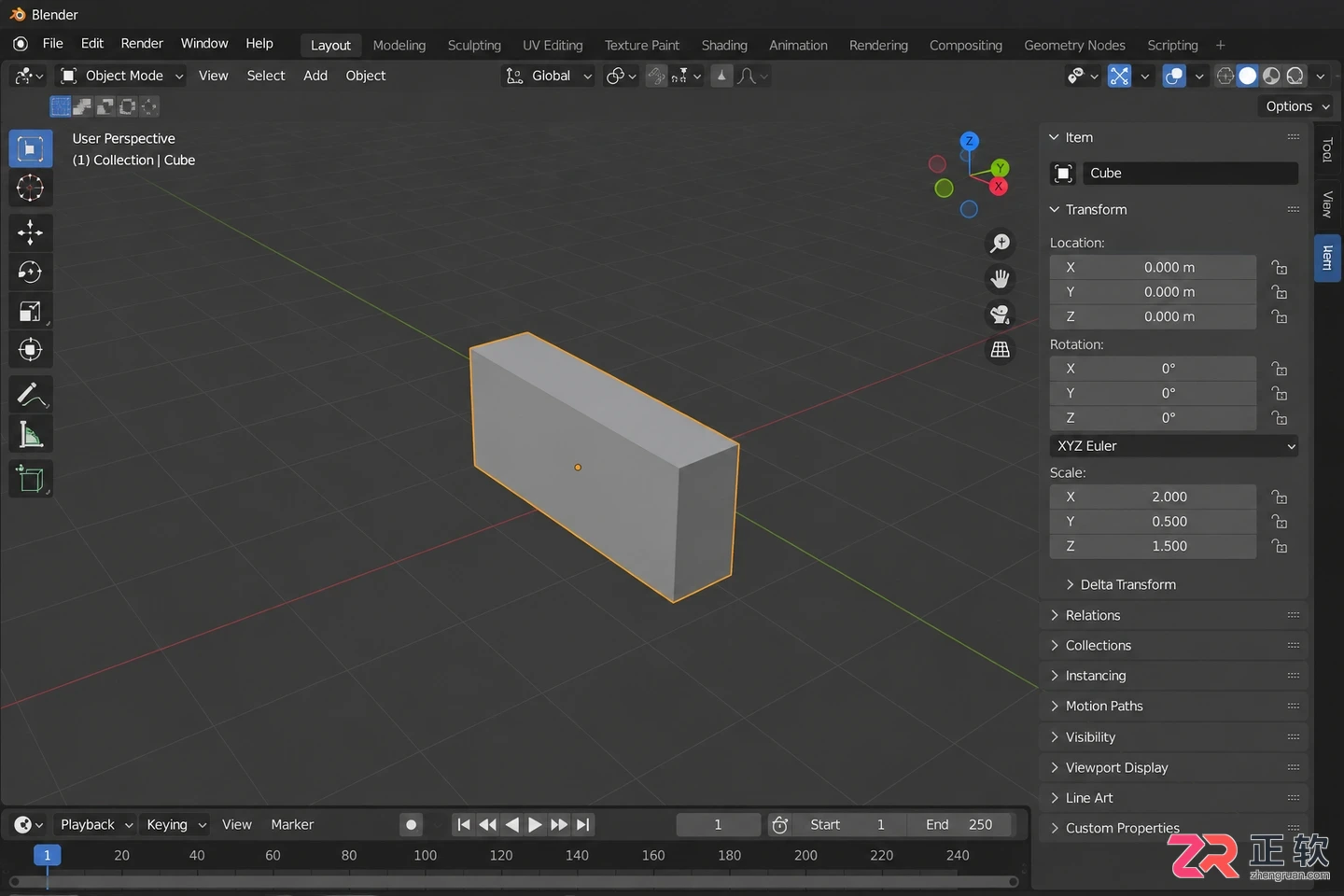Open the Keying dropdown

[176, 825]
